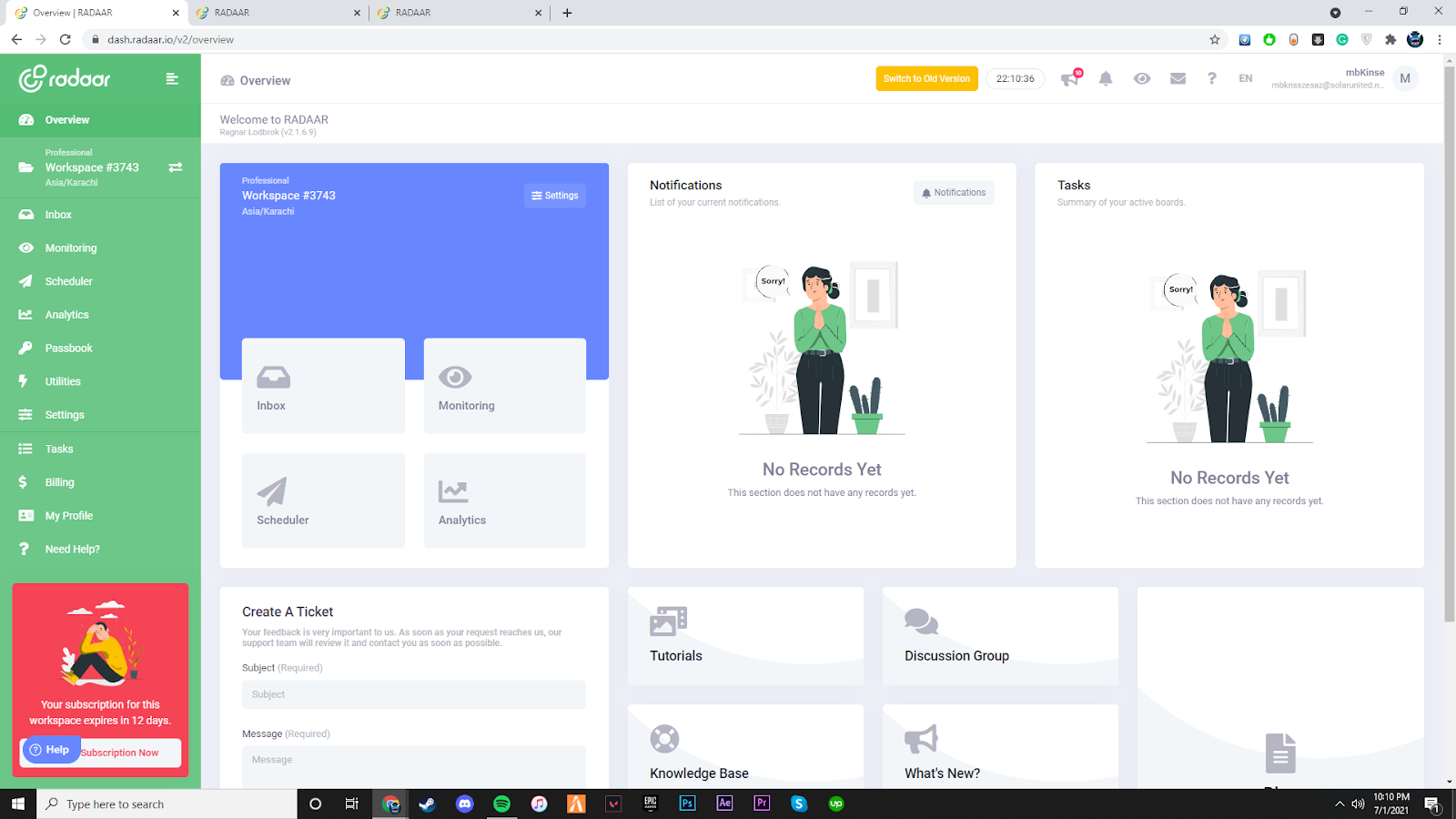Image resolution: width=1456 pixels, height=819 pixels.
Task: Open Tasks from the sidebar
Action: (x=100, y=449)
